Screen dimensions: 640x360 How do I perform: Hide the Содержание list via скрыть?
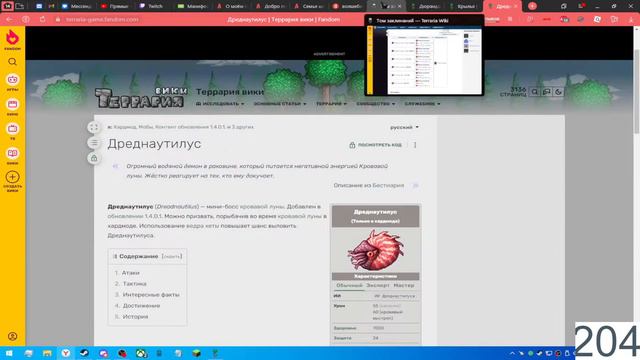[172, 256]
